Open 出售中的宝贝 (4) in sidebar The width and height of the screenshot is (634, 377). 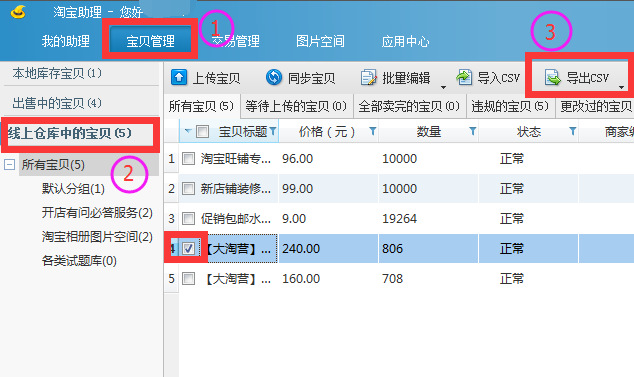(x=57, y=103)
